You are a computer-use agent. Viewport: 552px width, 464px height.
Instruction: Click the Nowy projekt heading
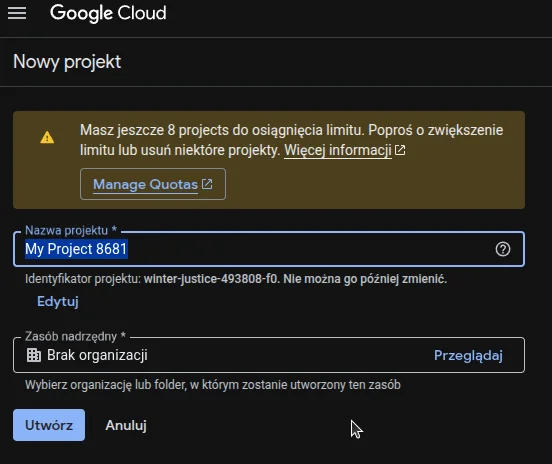(67, 62)
